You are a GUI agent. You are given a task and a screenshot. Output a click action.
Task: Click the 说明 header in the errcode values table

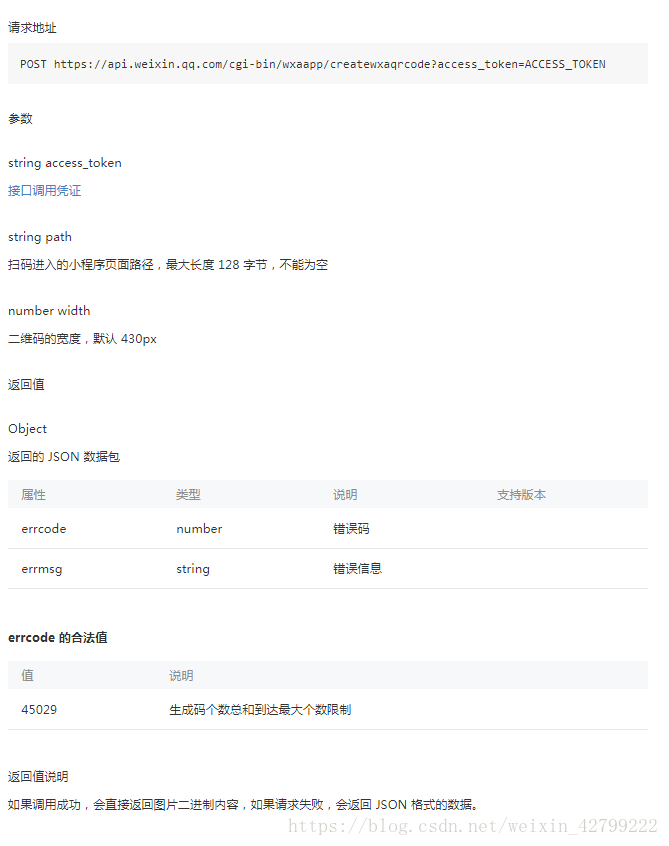tap(181, 676)
